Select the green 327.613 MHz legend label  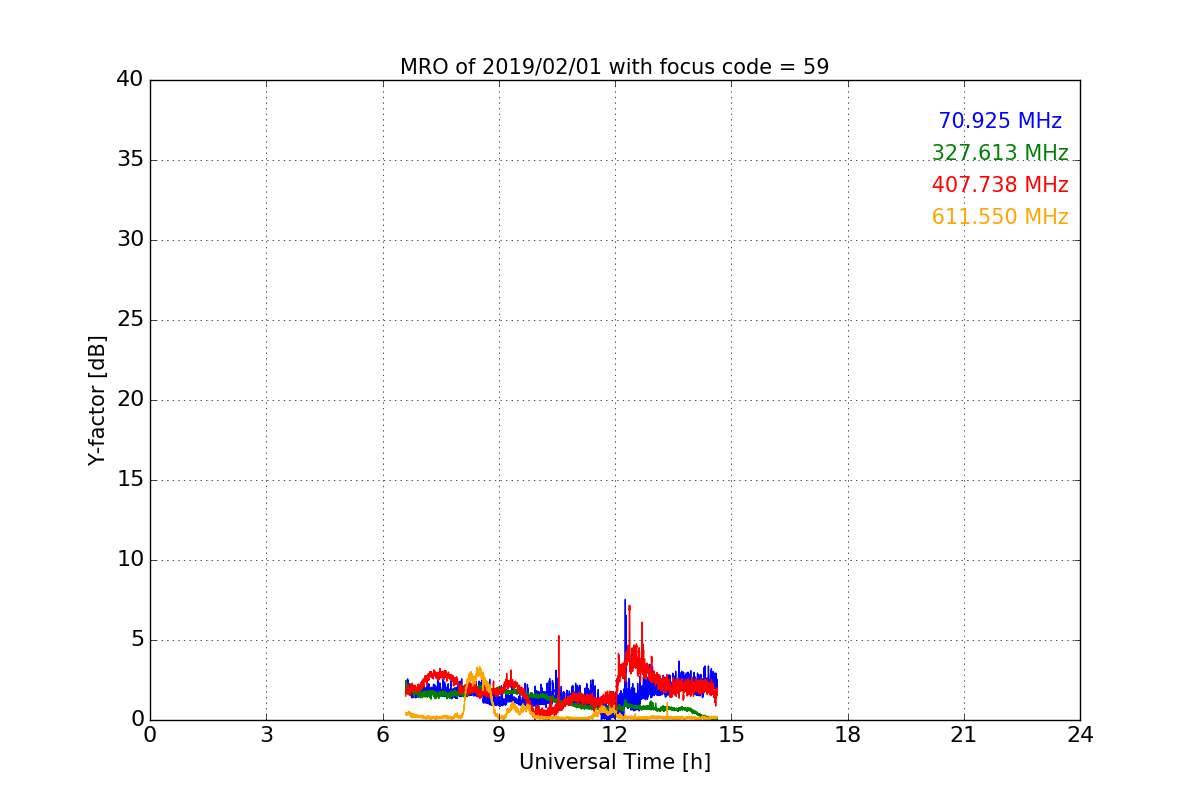coord(1000,153)
